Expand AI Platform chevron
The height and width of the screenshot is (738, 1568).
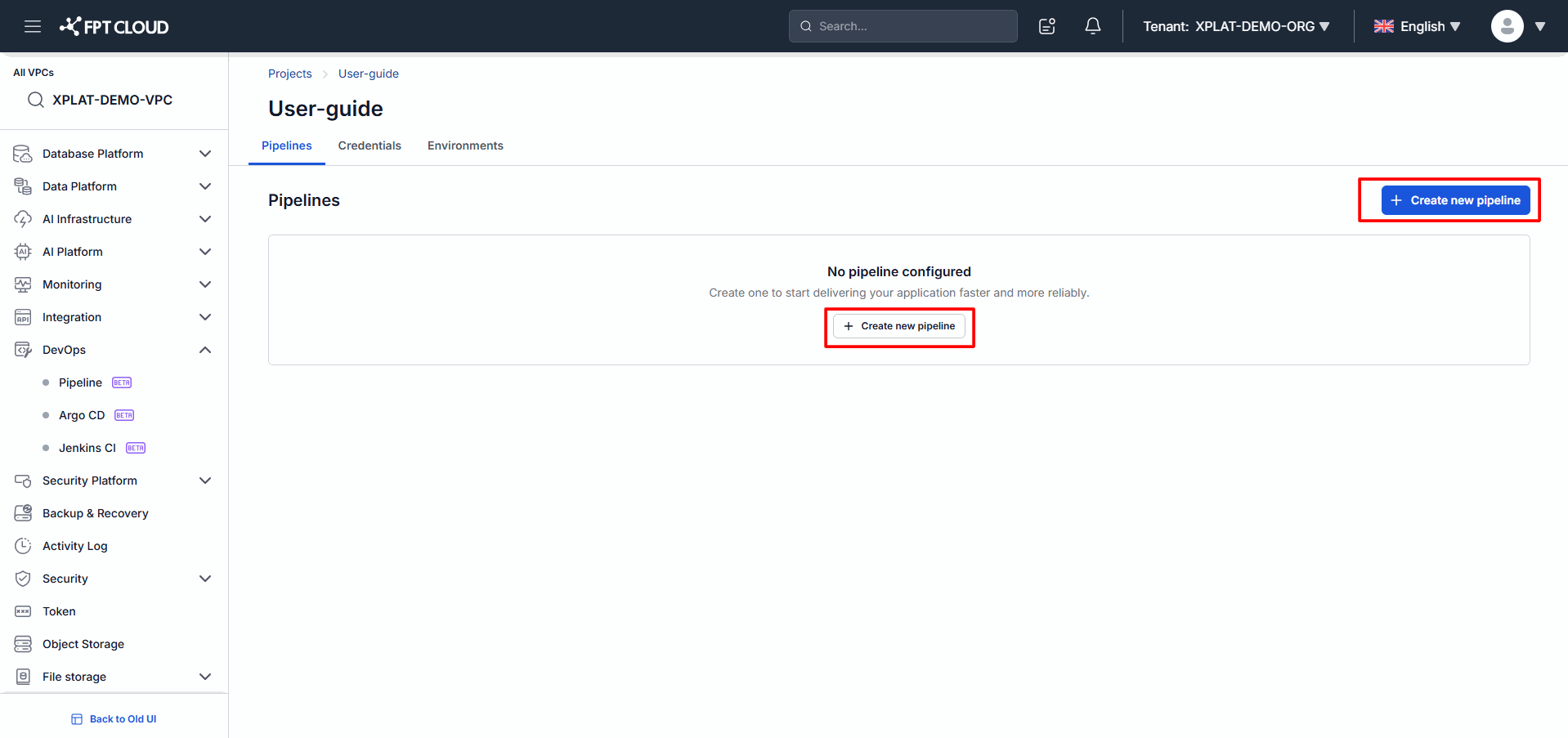click(205, 252)
